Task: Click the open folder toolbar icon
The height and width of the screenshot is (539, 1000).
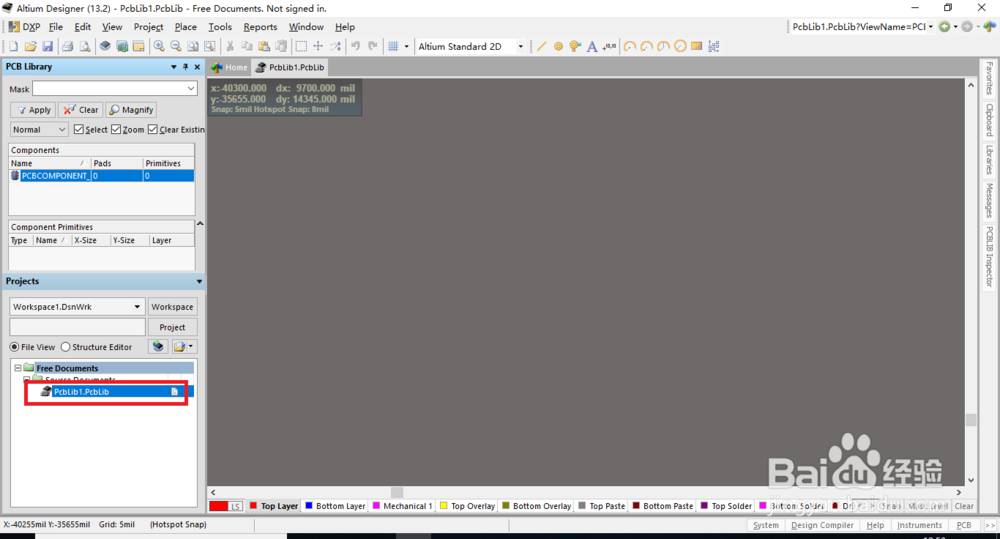Action: click(x=30, y=46)
